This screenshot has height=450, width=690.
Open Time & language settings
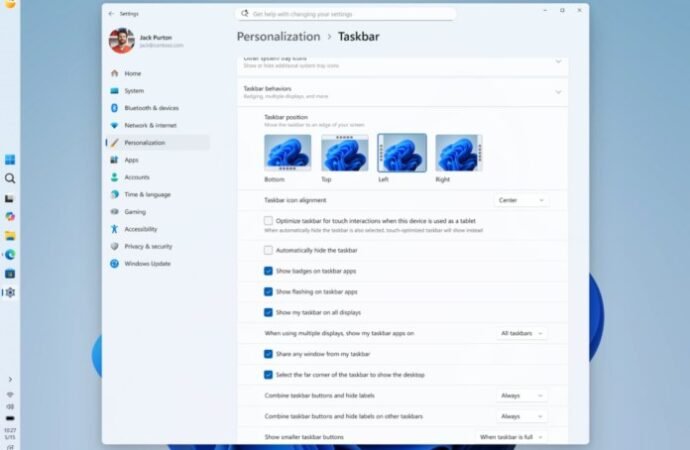[x=158, y=194]
